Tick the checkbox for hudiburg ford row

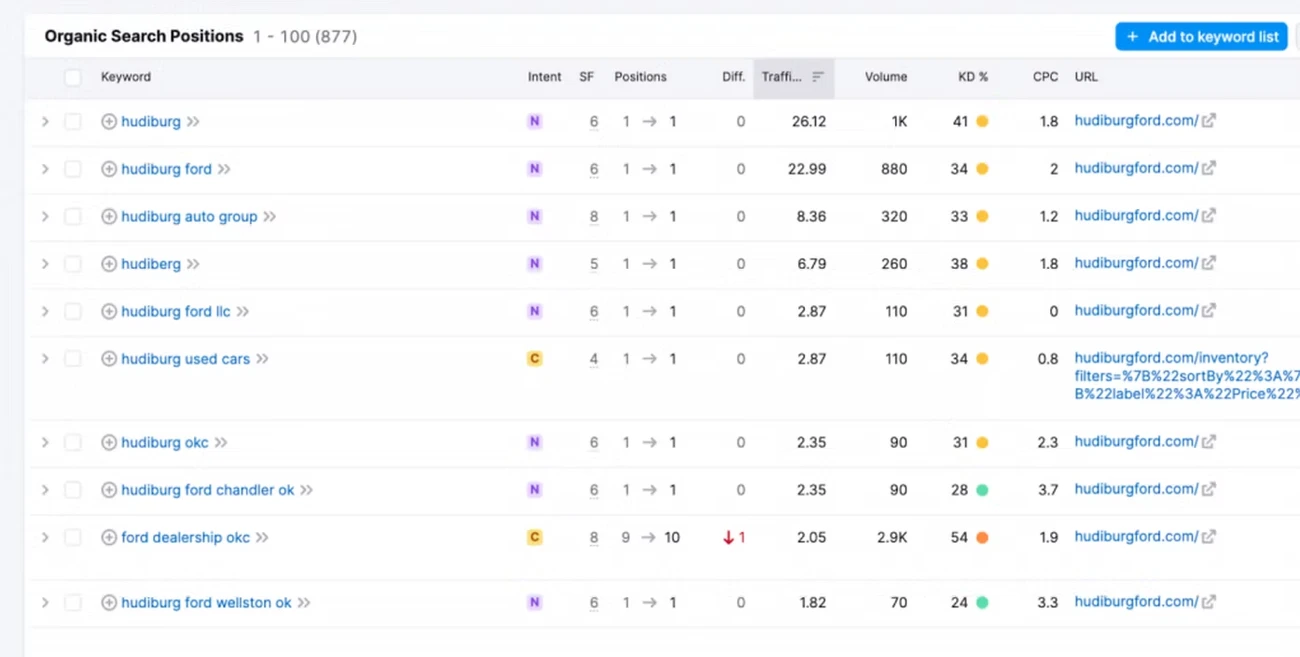(73, 169)
